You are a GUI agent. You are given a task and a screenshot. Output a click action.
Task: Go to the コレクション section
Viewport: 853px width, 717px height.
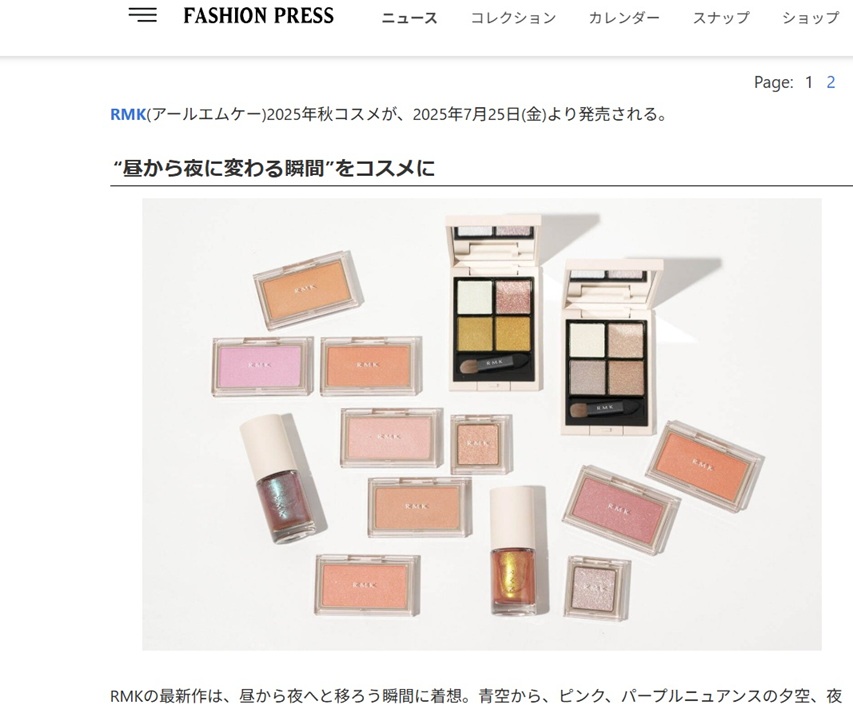[513, 18]
